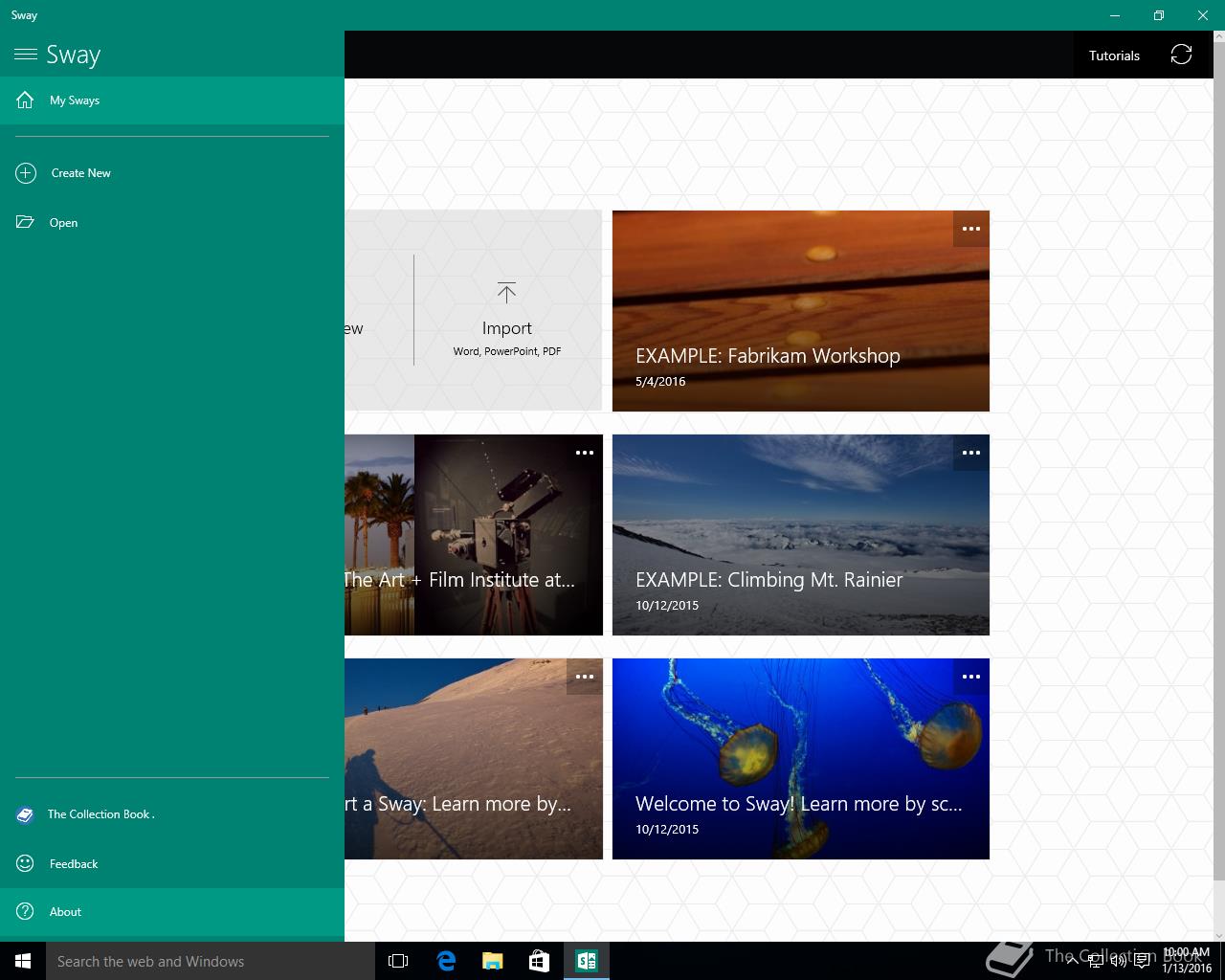This screenshot has width=1225, height=980.
Task: Click the question mark About icon
Action: click(x=26, y=912)
